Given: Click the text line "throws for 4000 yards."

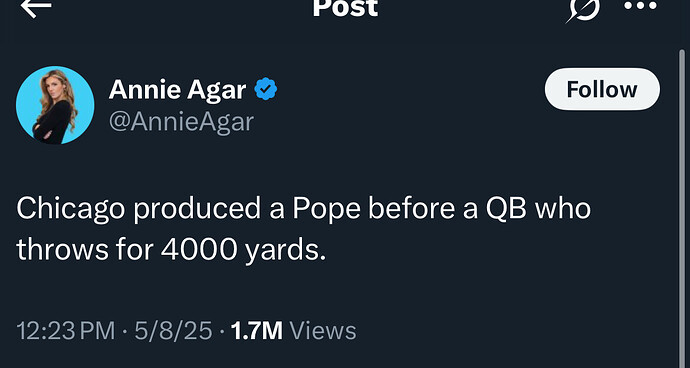Looking at the screenshot, I should point(171,250).
